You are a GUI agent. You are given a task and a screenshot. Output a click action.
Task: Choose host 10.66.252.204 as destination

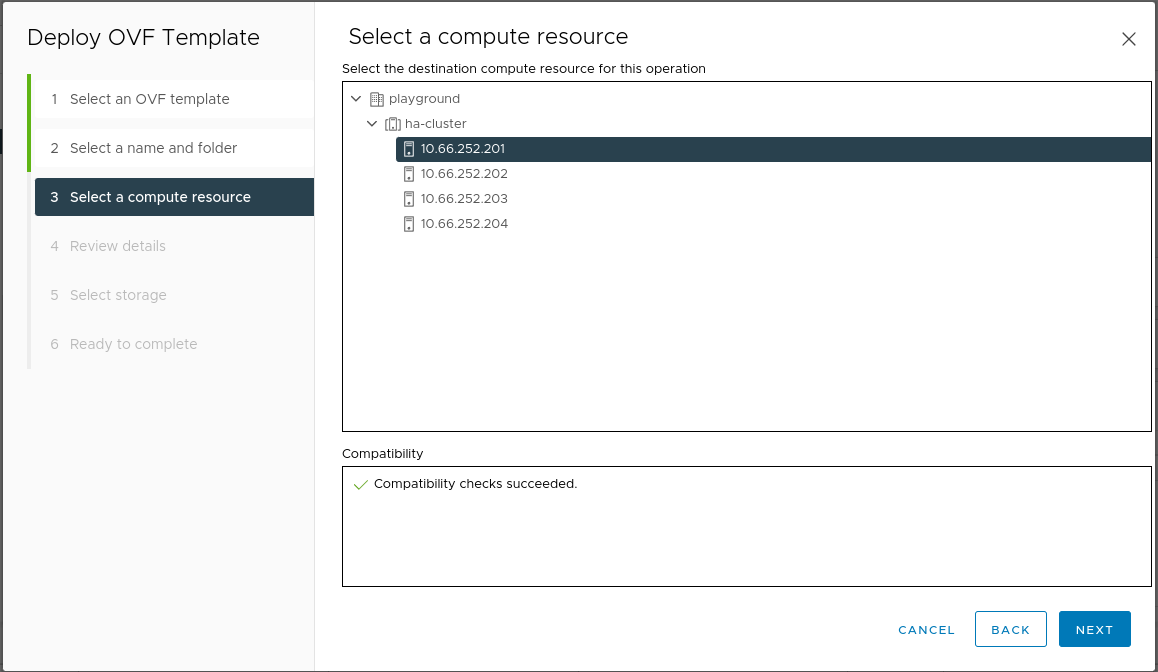click(464, 224)
